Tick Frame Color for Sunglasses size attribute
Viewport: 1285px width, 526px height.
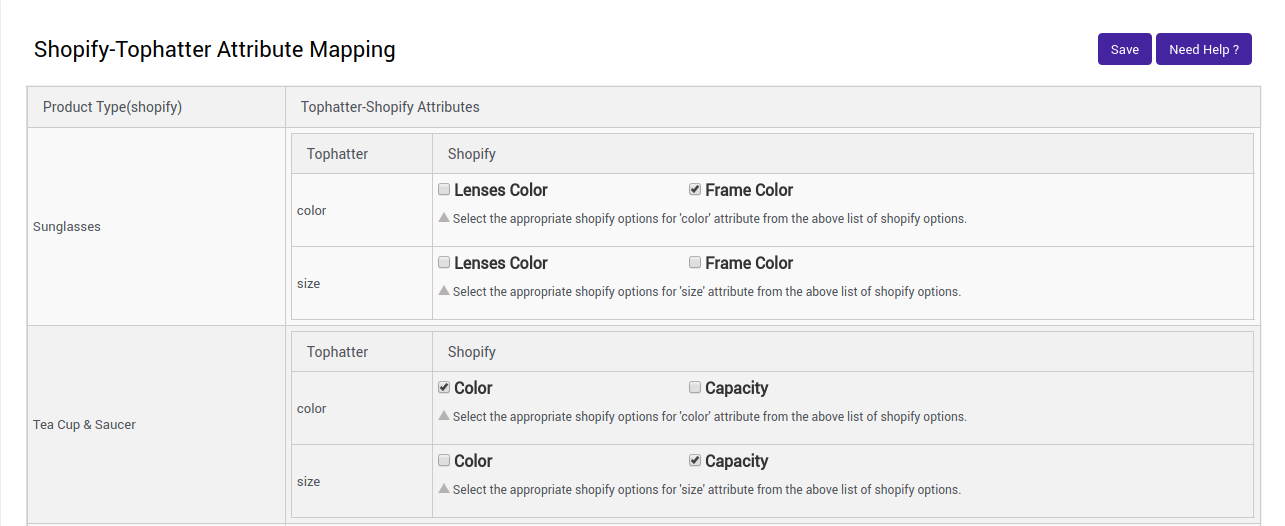point(695,262)
